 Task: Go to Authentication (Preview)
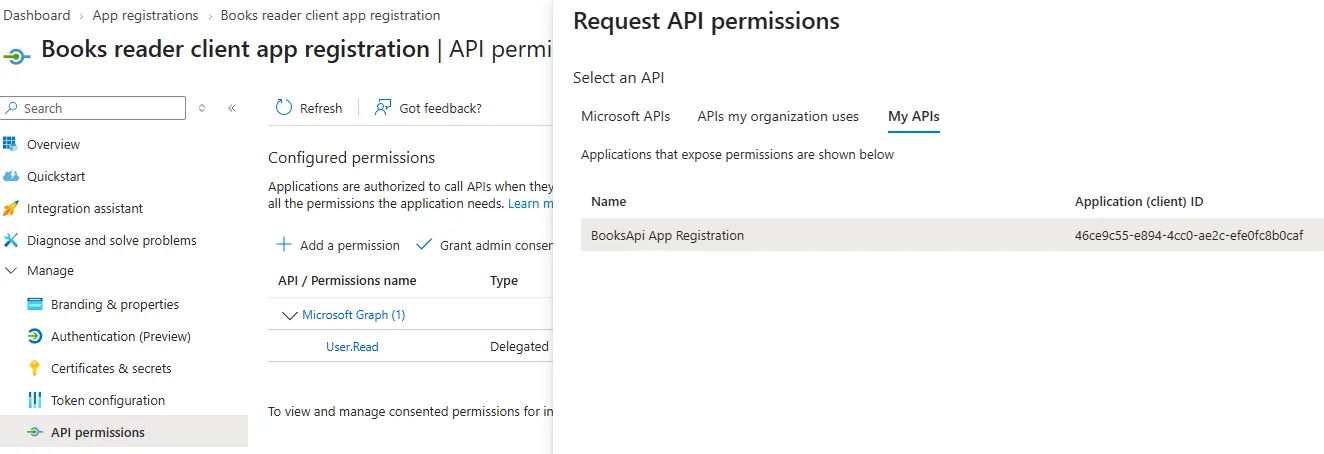121,336
